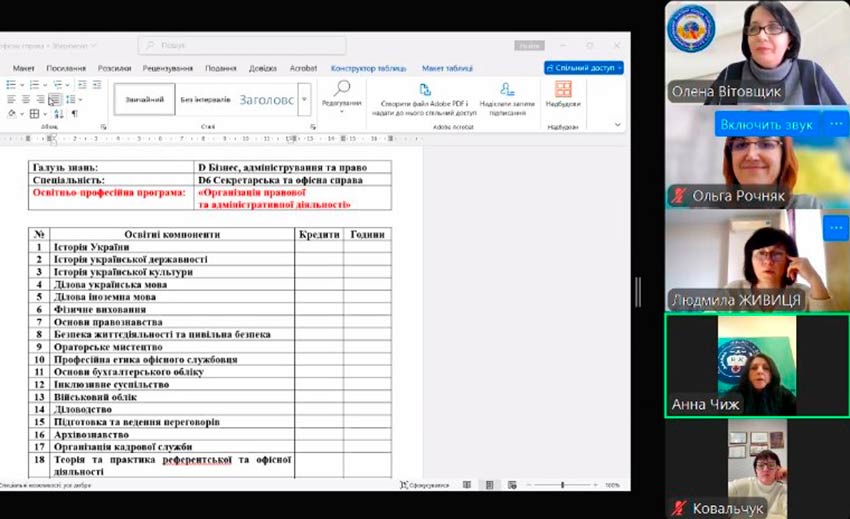Click the Create Adobe PDF and share icon

click(425, 89)
